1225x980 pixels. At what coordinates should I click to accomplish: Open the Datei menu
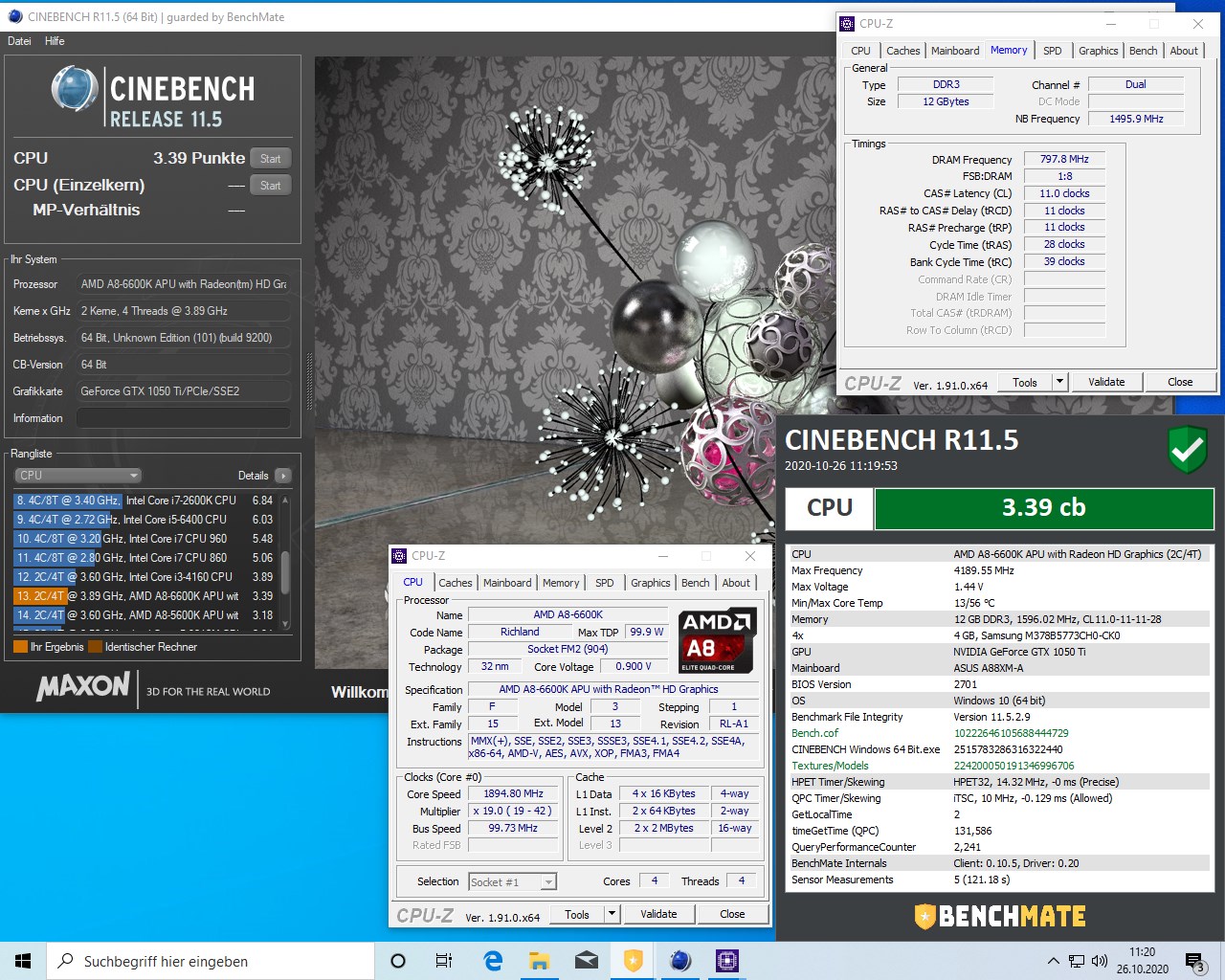pyautogui.click(x=19, y=41)
